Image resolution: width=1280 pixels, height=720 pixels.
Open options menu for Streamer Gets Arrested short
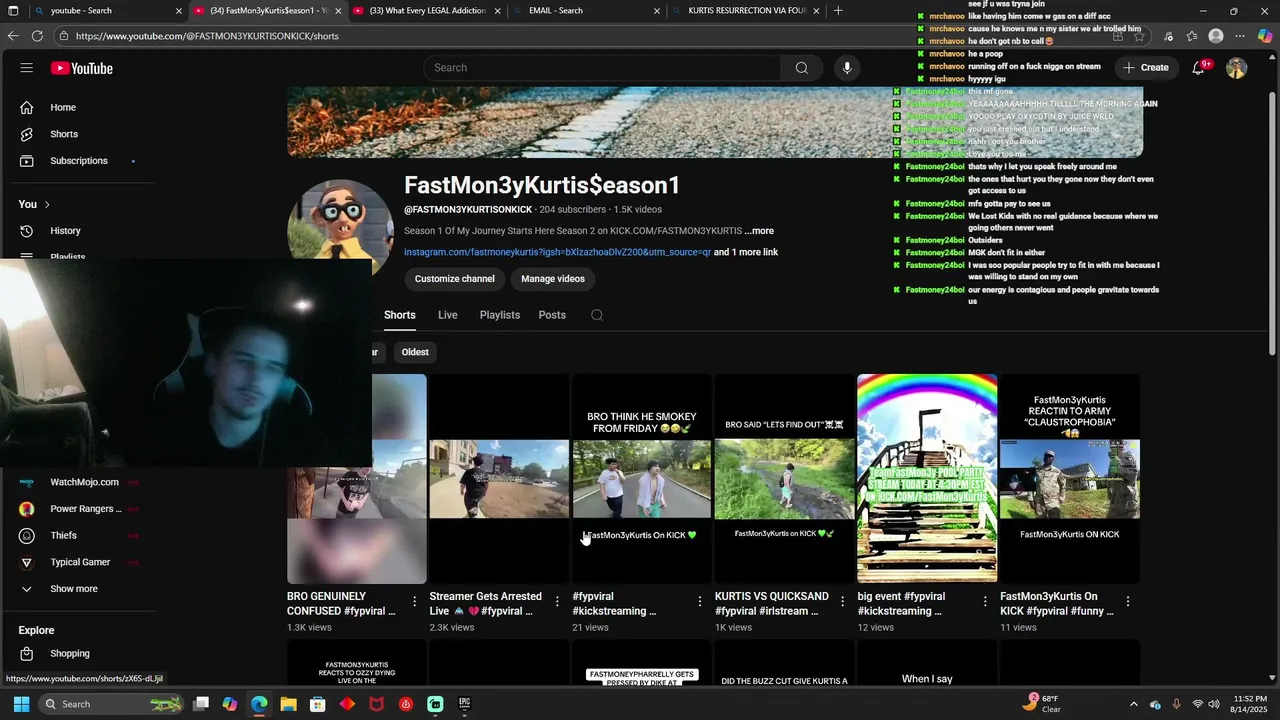(x=557, y=602)
